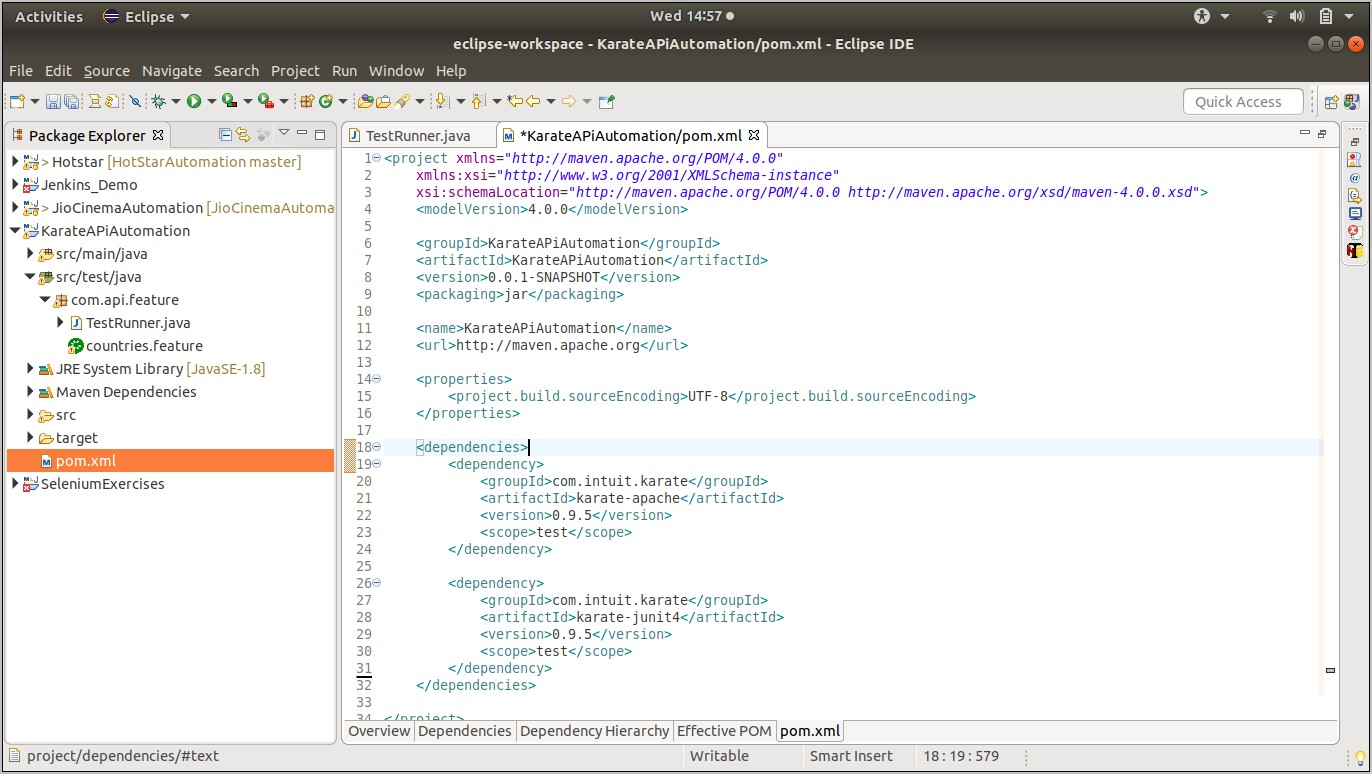Click Collapse All in Package Explorer

point(226,135)
